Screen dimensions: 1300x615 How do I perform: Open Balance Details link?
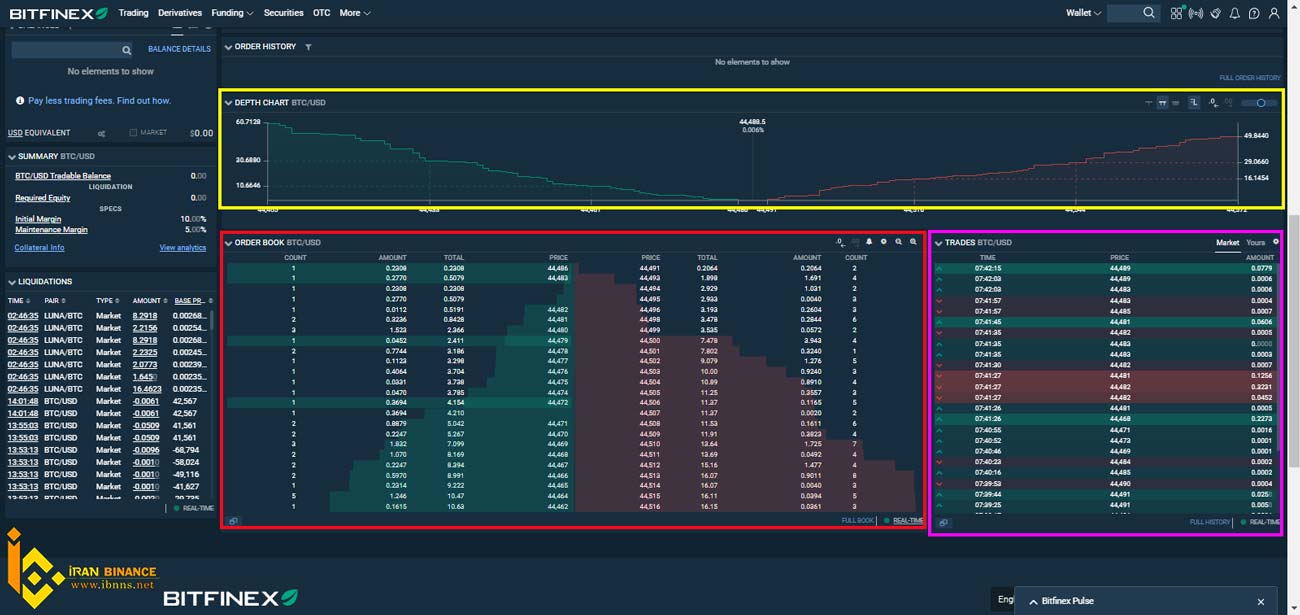179,49
